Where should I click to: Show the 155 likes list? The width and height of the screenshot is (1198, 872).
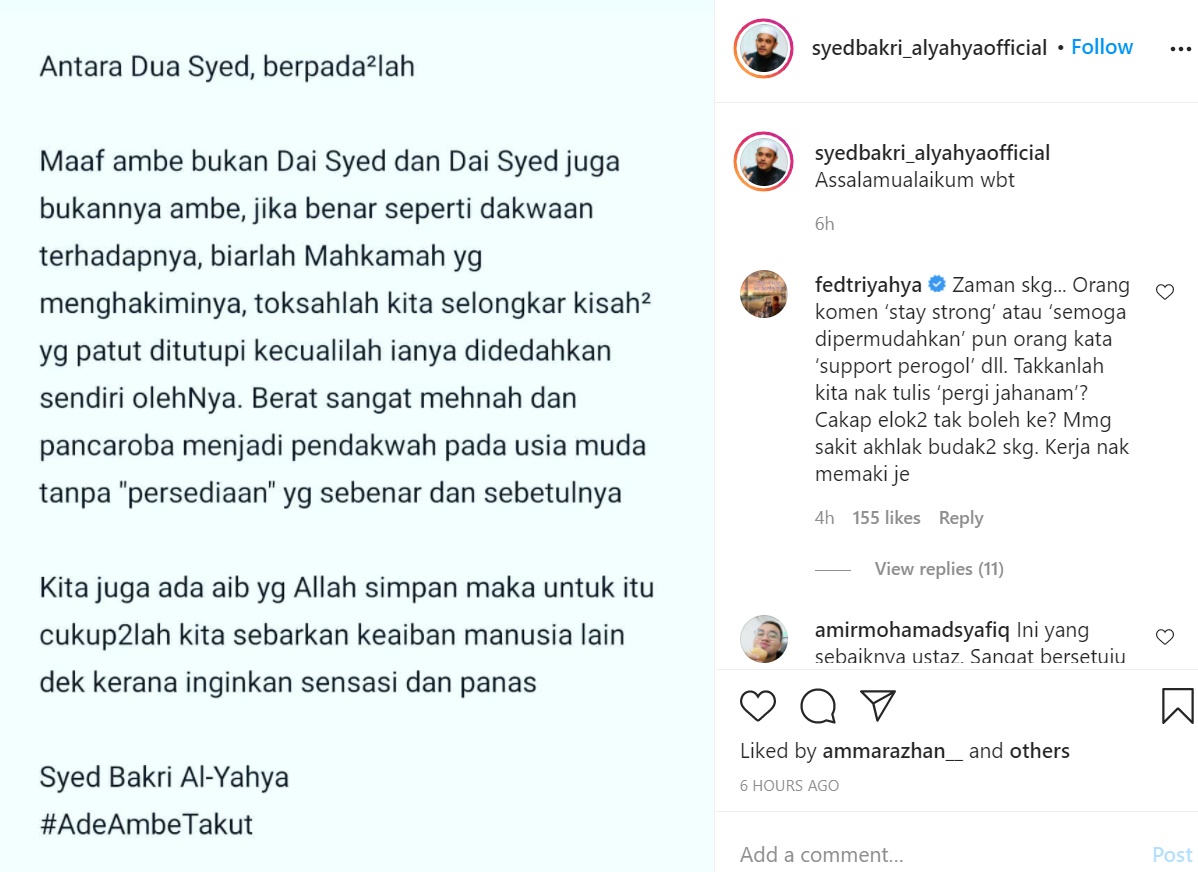pos(886,518)
